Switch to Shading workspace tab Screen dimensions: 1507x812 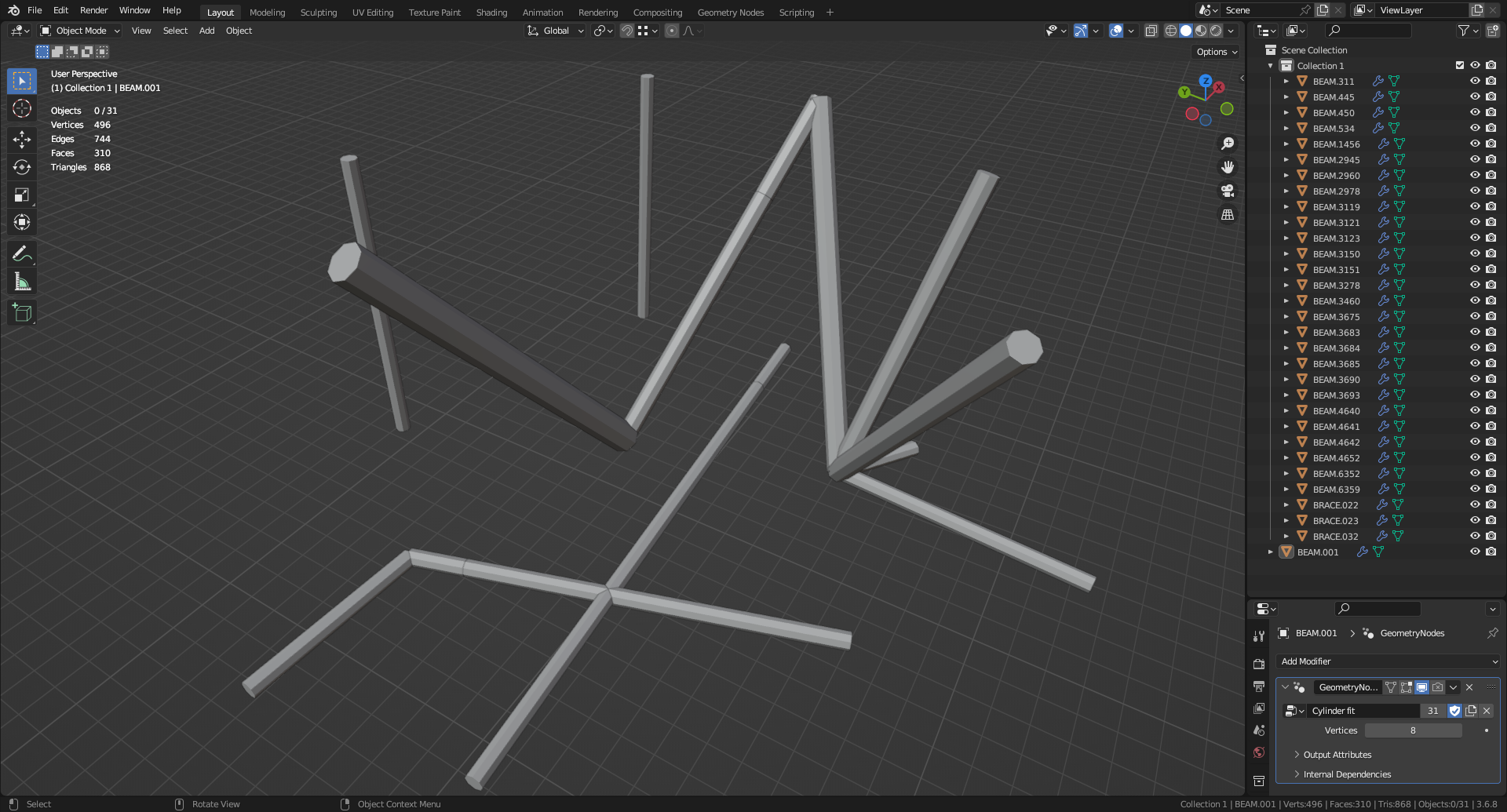point(491,13)
